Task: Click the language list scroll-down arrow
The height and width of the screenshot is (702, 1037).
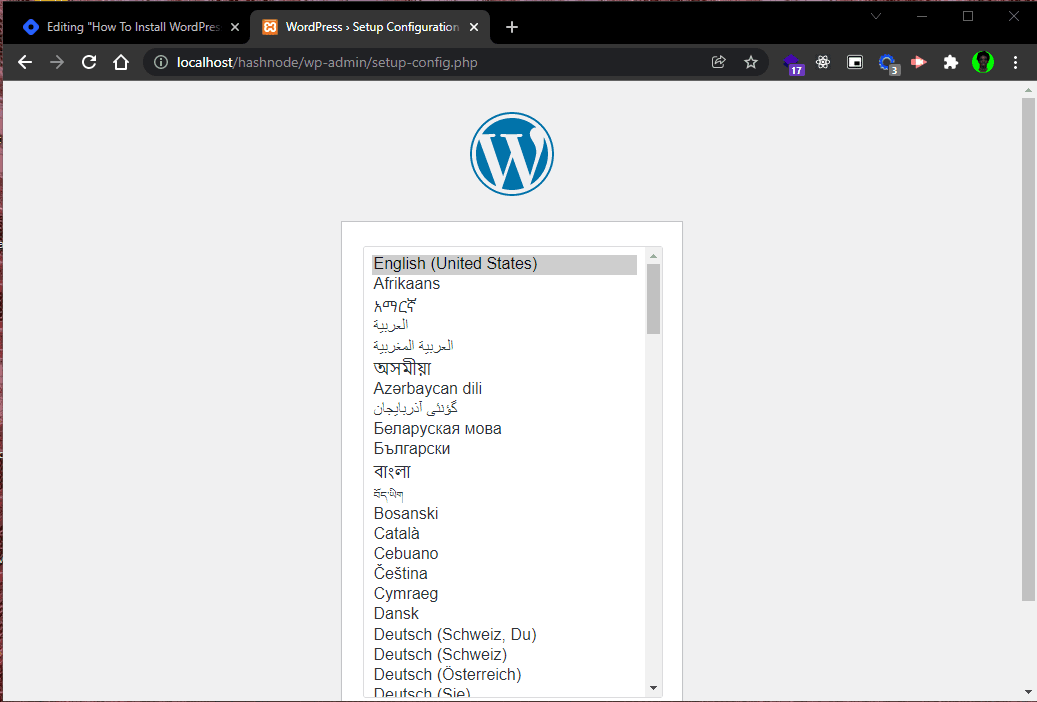Action: pos(653,688)
